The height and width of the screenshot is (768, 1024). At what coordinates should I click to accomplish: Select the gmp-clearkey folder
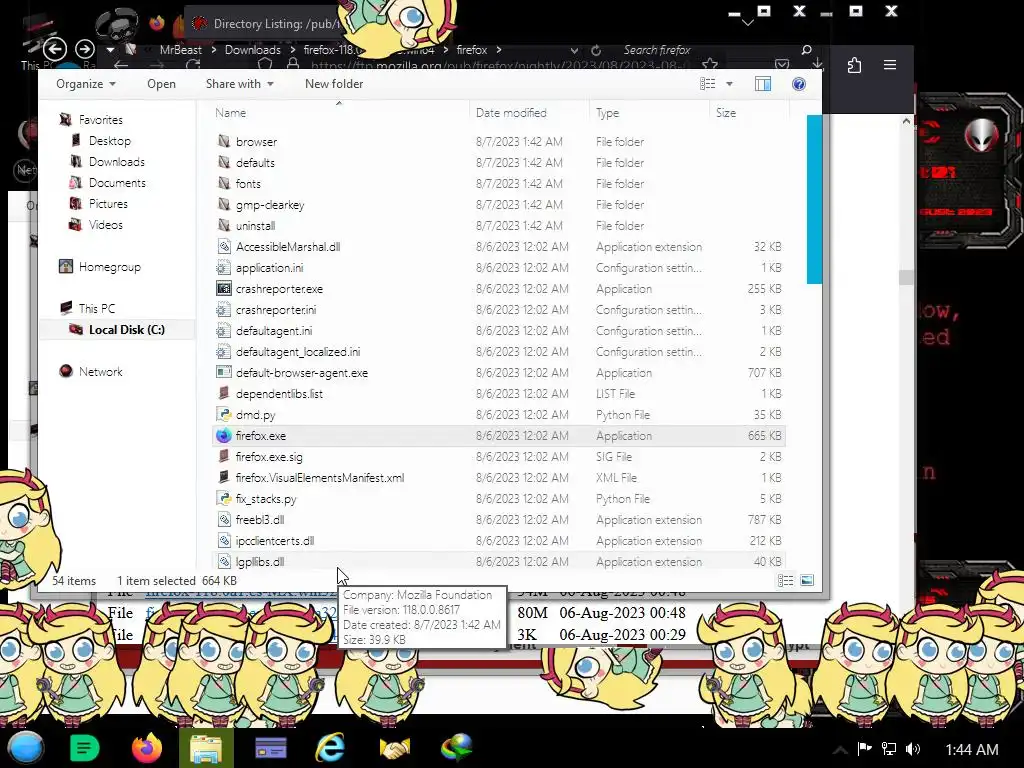tap(270, 204)
